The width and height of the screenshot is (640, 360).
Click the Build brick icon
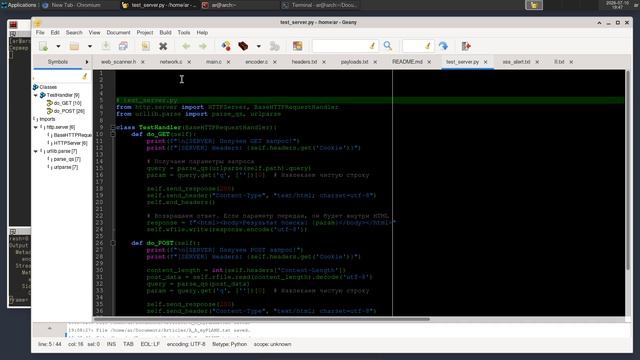click(x=243, y=46)
